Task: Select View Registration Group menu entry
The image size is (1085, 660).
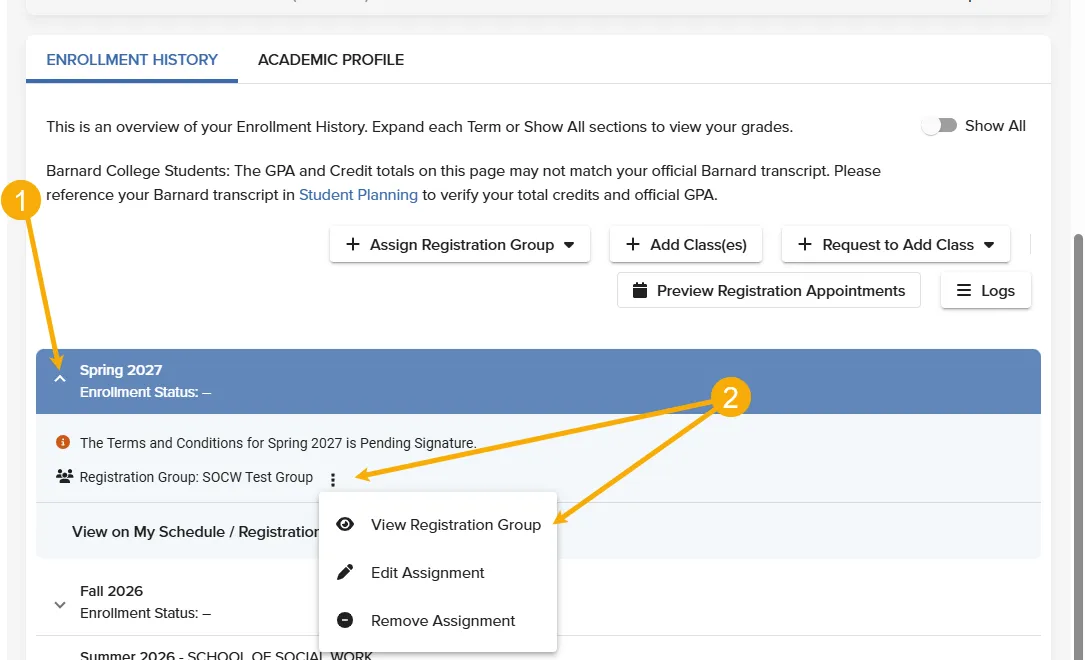Action: [438, 524]
